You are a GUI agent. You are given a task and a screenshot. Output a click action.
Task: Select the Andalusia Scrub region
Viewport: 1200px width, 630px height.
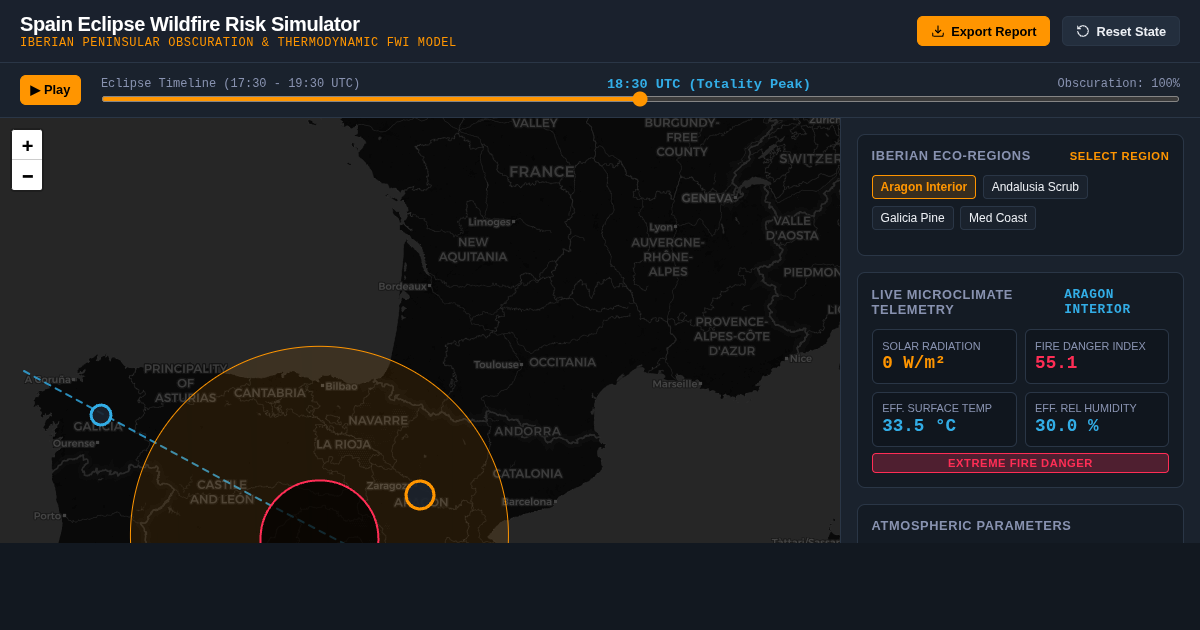click(1035, 187)
